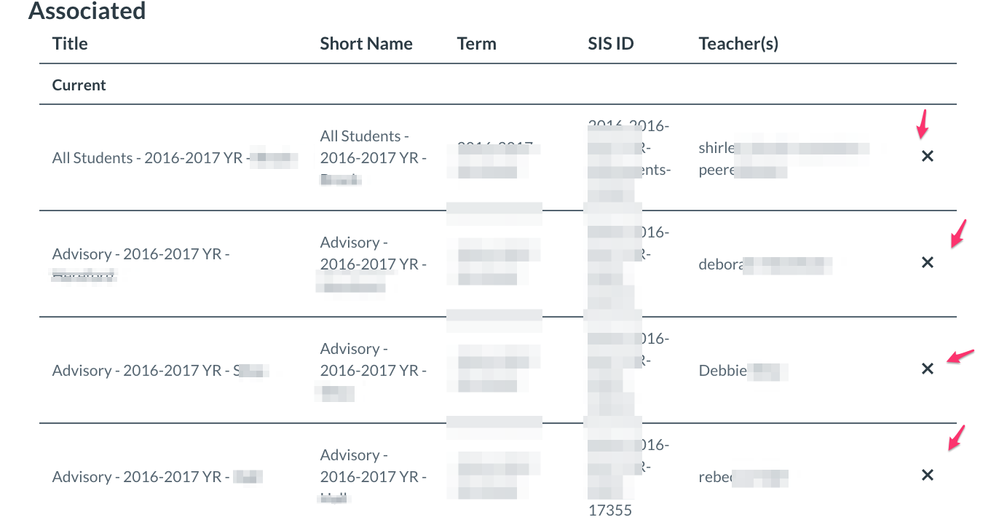Open the Advisory title in rebe's row

(157, 476)
